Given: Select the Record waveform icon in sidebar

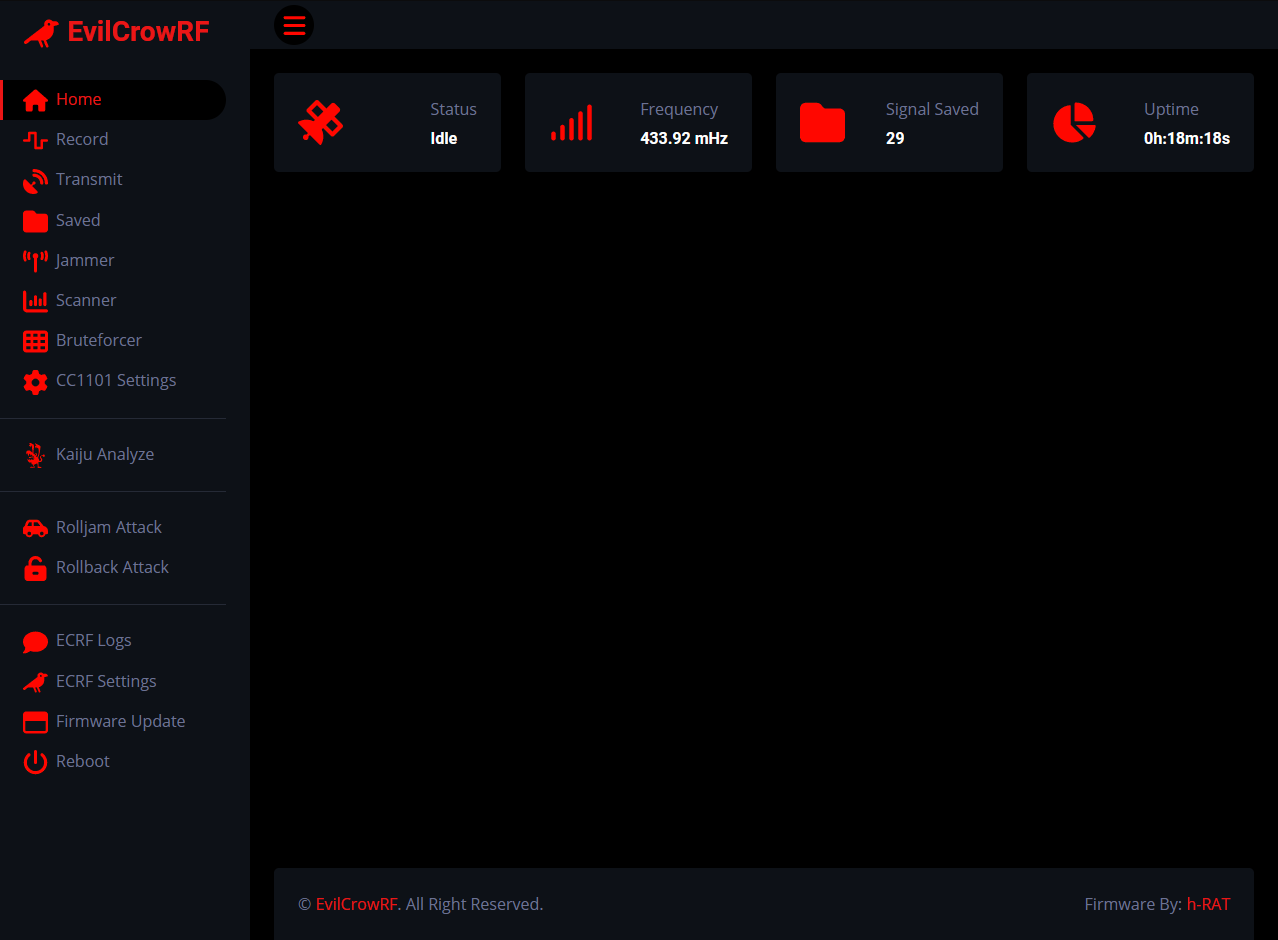Looking at the screenshot, I should [35, 140].
